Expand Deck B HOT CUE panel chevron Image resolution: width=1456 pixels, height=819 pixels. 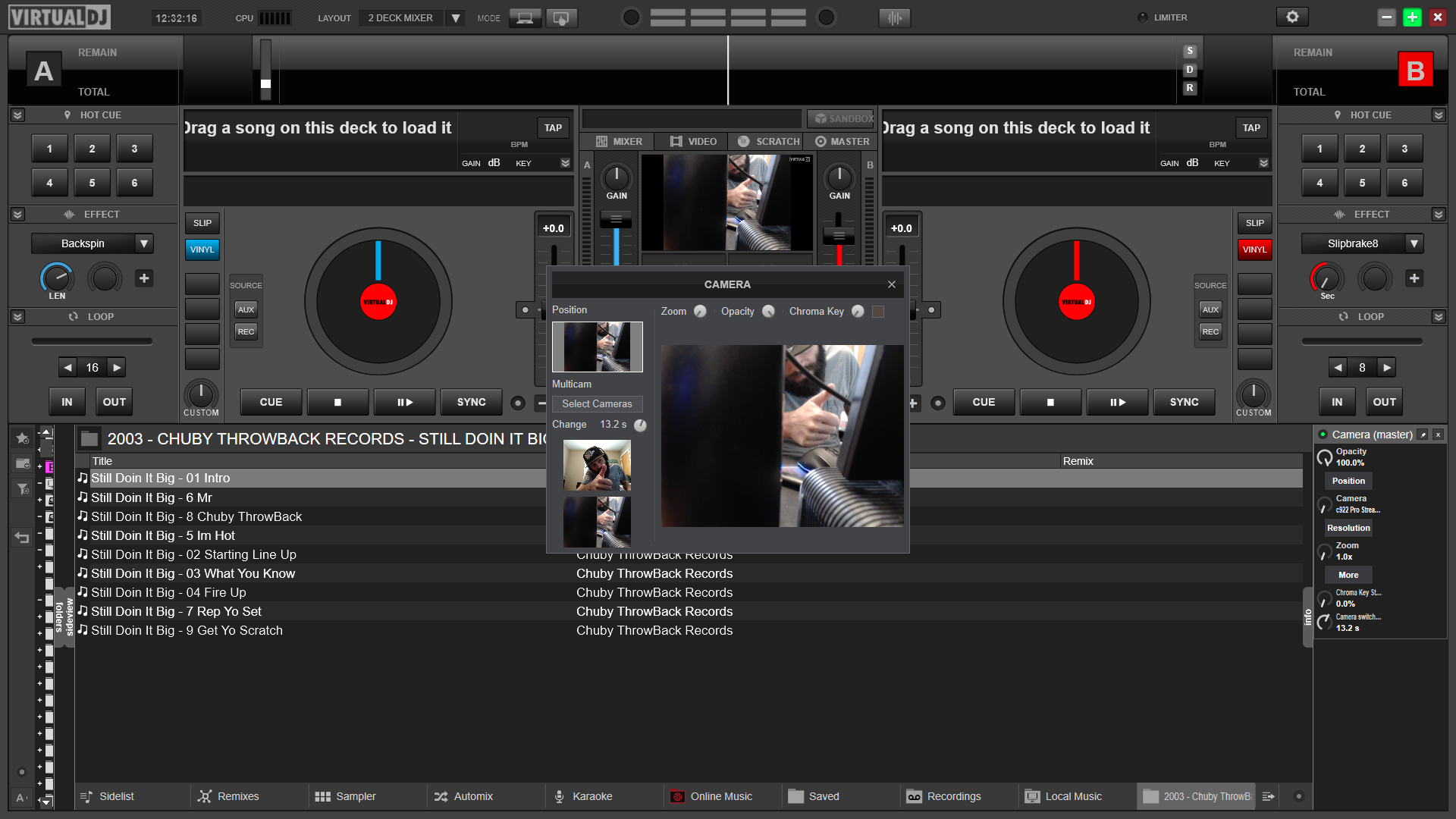tap(1439, 115)
